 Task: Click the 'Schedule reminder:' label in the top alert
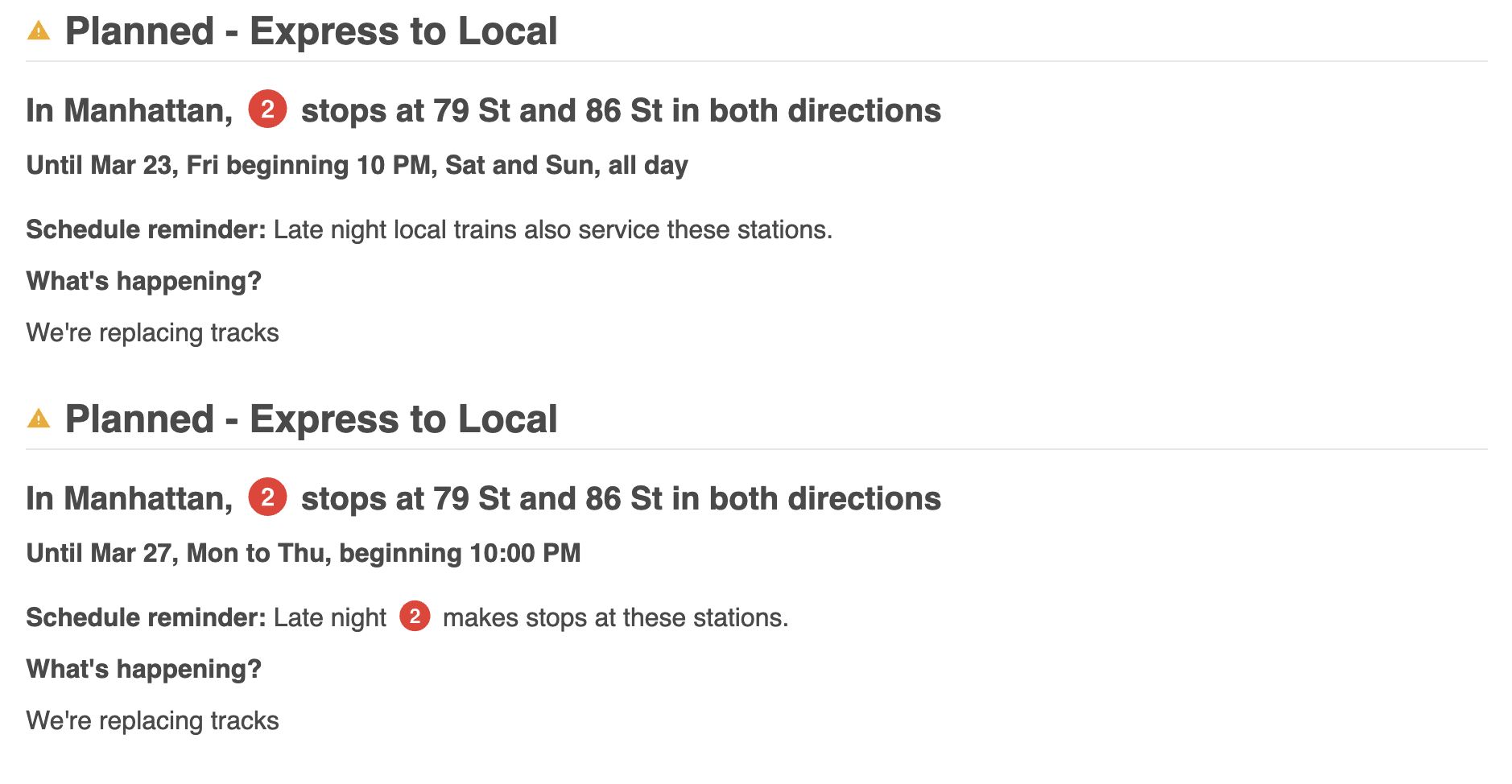point(146,230)
